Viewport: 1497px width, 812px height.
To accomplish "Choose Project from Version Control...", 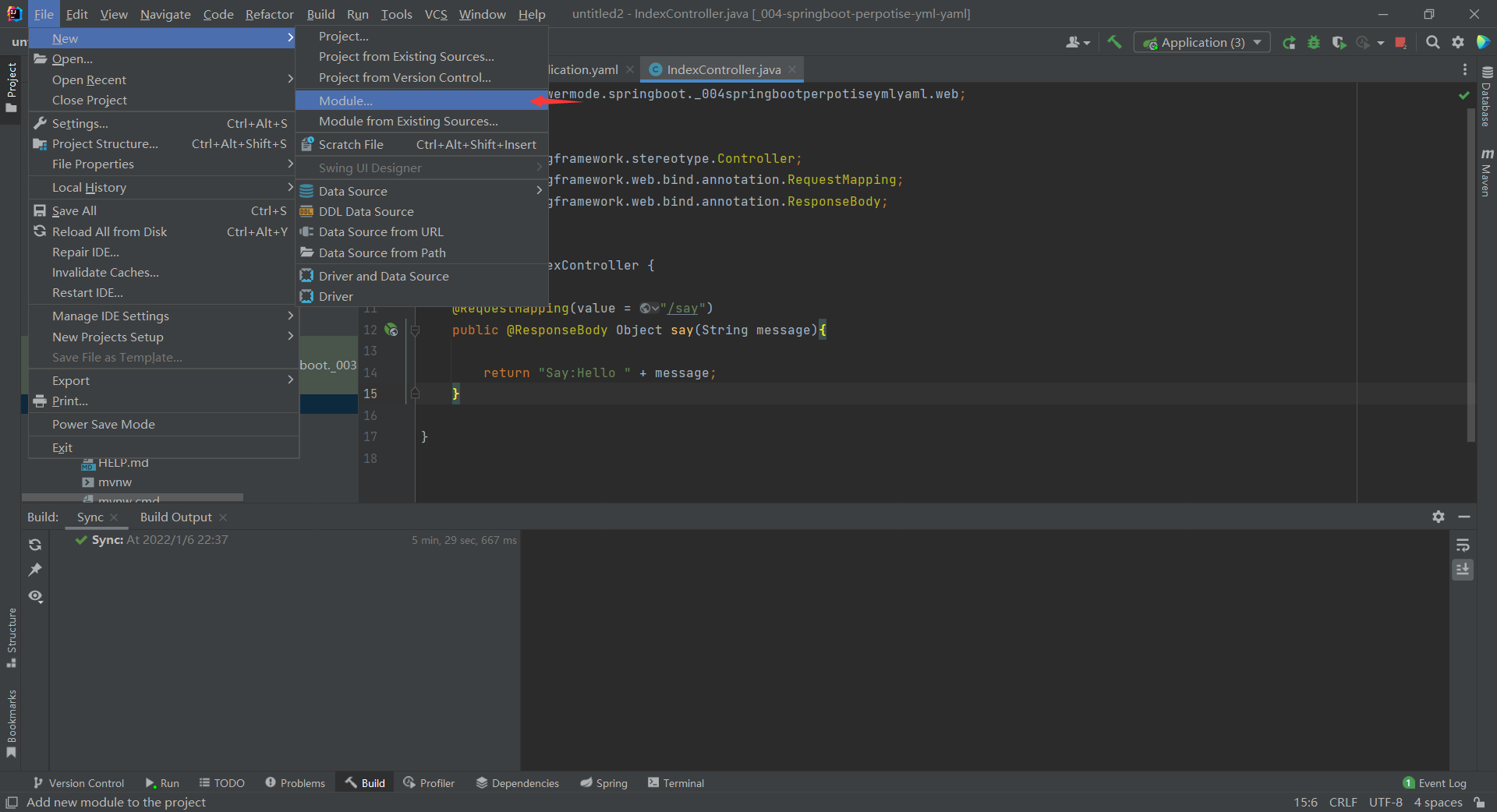I will (x=422, y=77).
